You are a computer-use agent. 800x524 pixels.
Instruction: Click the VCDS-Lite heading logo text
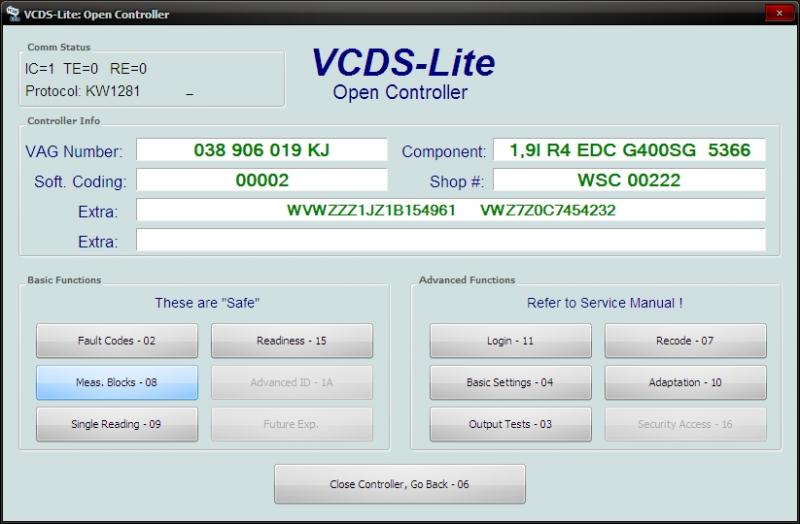tap(403, 63)
